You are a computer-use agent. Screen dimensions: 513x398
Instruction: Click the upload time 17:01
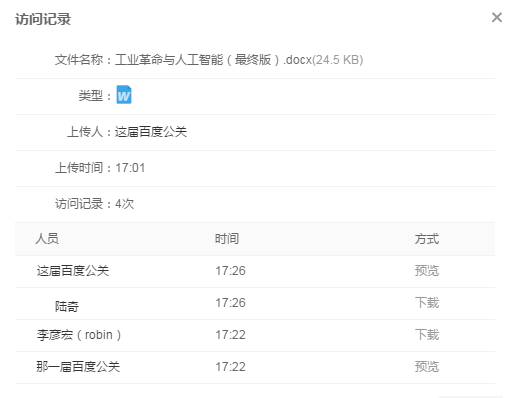coord(130,168)
